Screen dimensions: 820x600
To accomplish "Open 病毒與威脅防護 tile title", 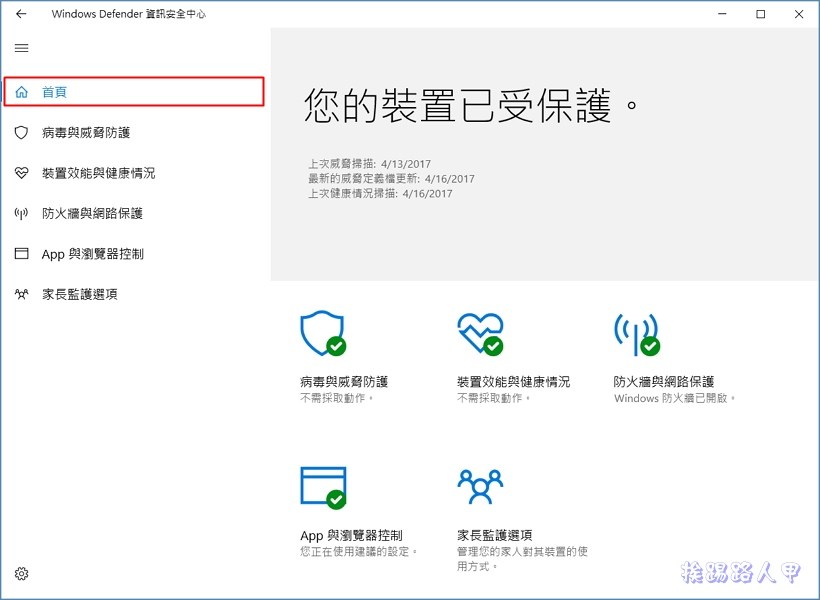I will (344, 382).
